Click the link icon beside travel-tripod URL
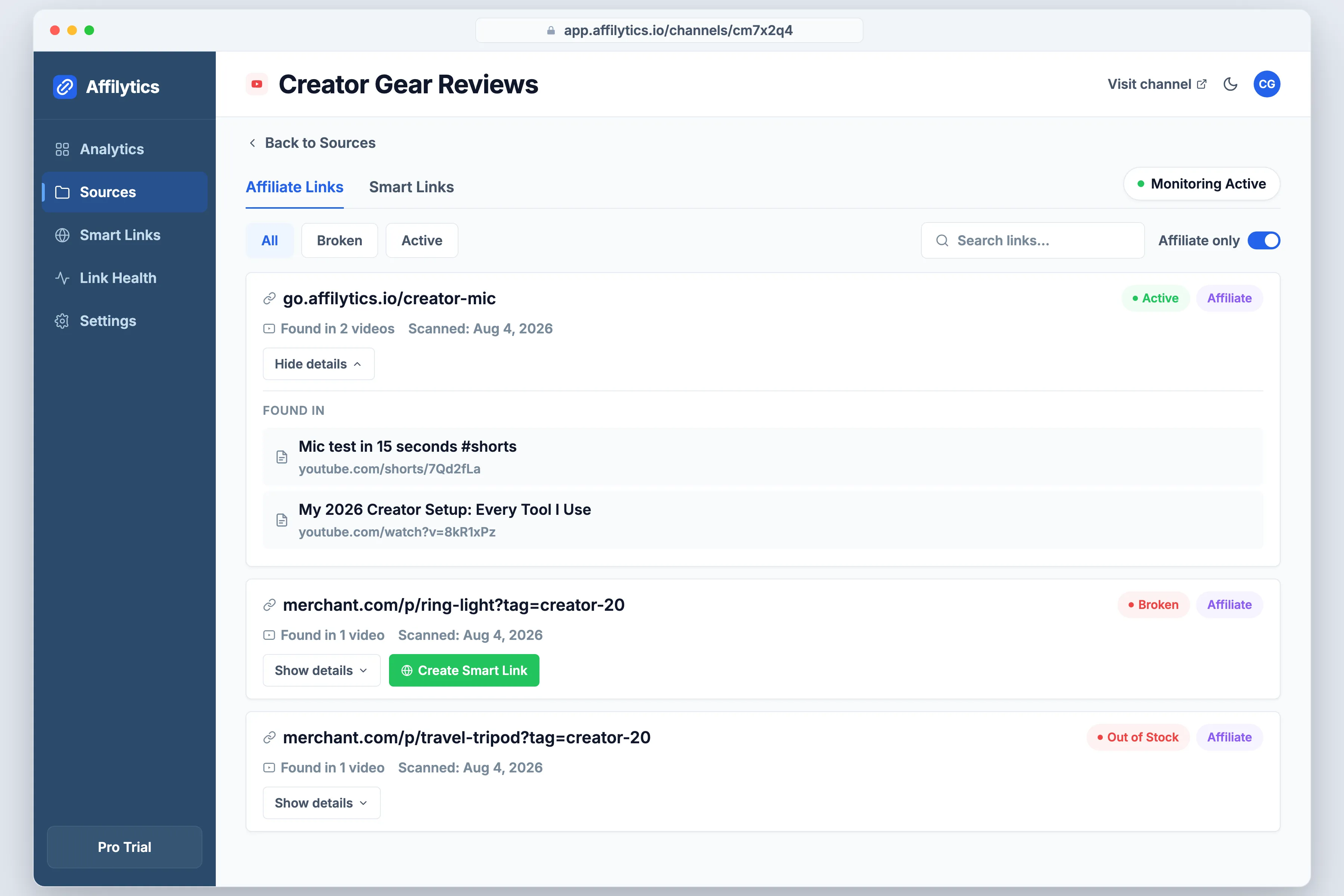The width and height of the screenshot is (1344, 896). [270, 737]
